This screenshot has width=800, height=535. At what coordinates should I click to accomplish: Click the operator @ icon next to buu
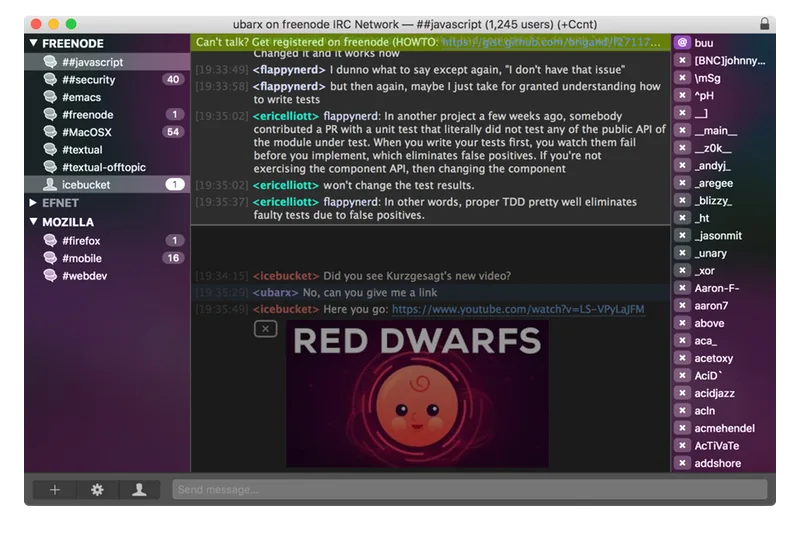(x=682, y=42)
